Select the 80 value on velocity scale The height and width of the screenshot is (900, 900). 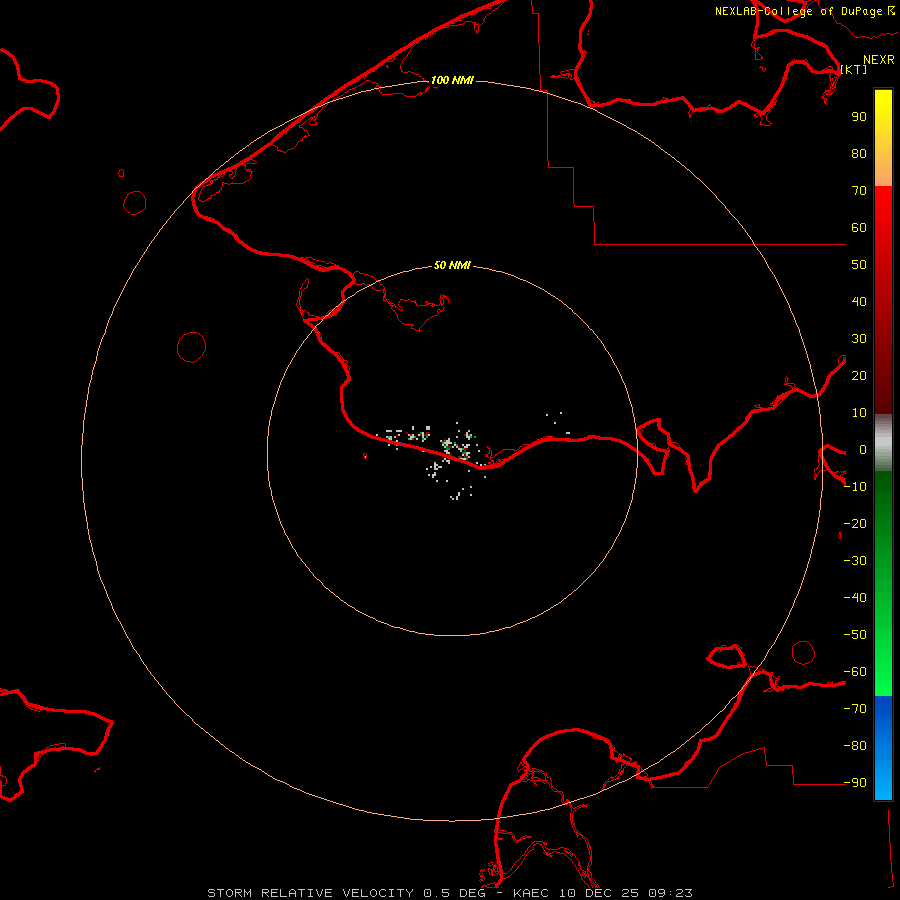tap(859, 154)
